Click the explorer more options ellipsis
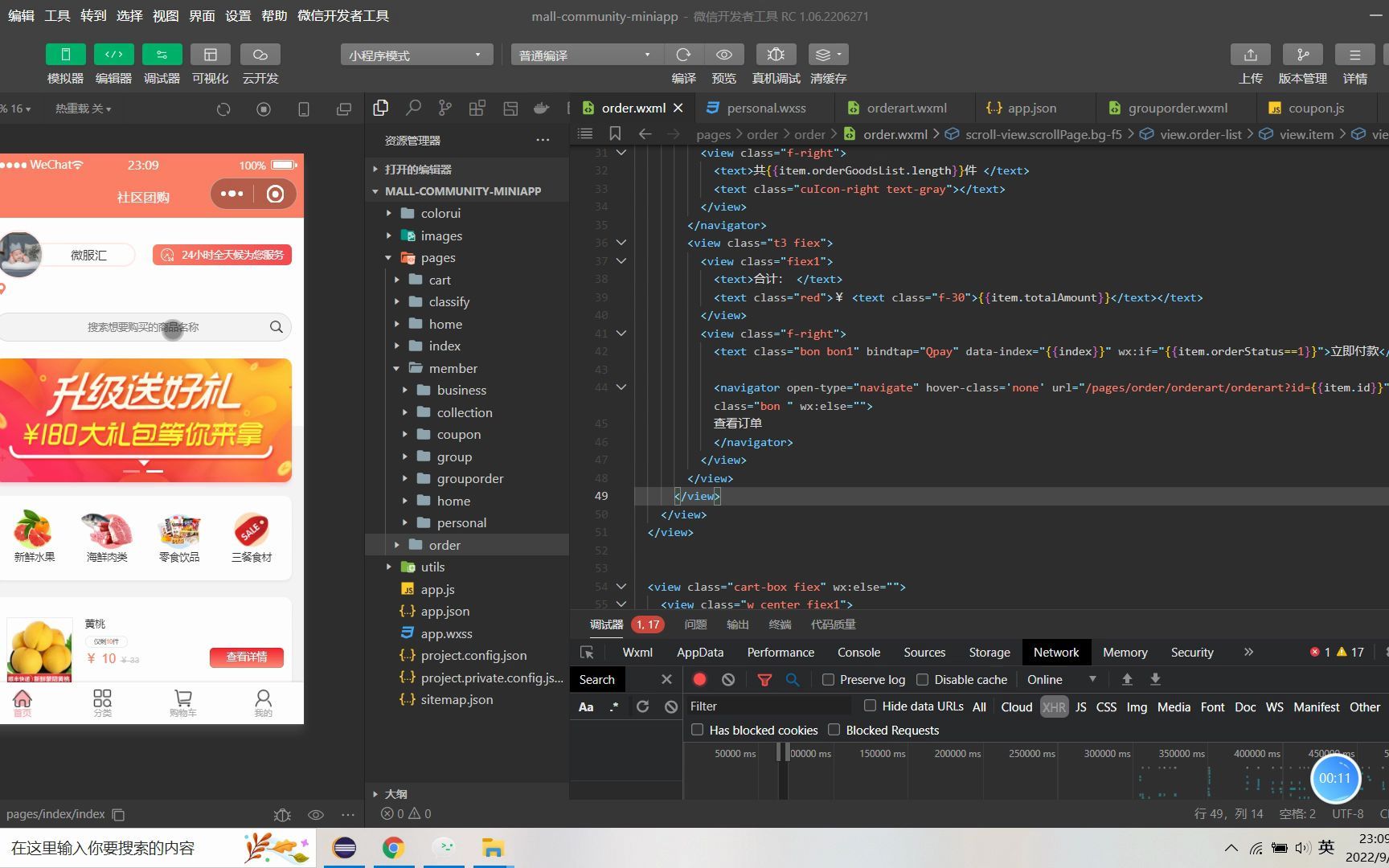This screenshot has height=868, width=1389. click(543, 140)
